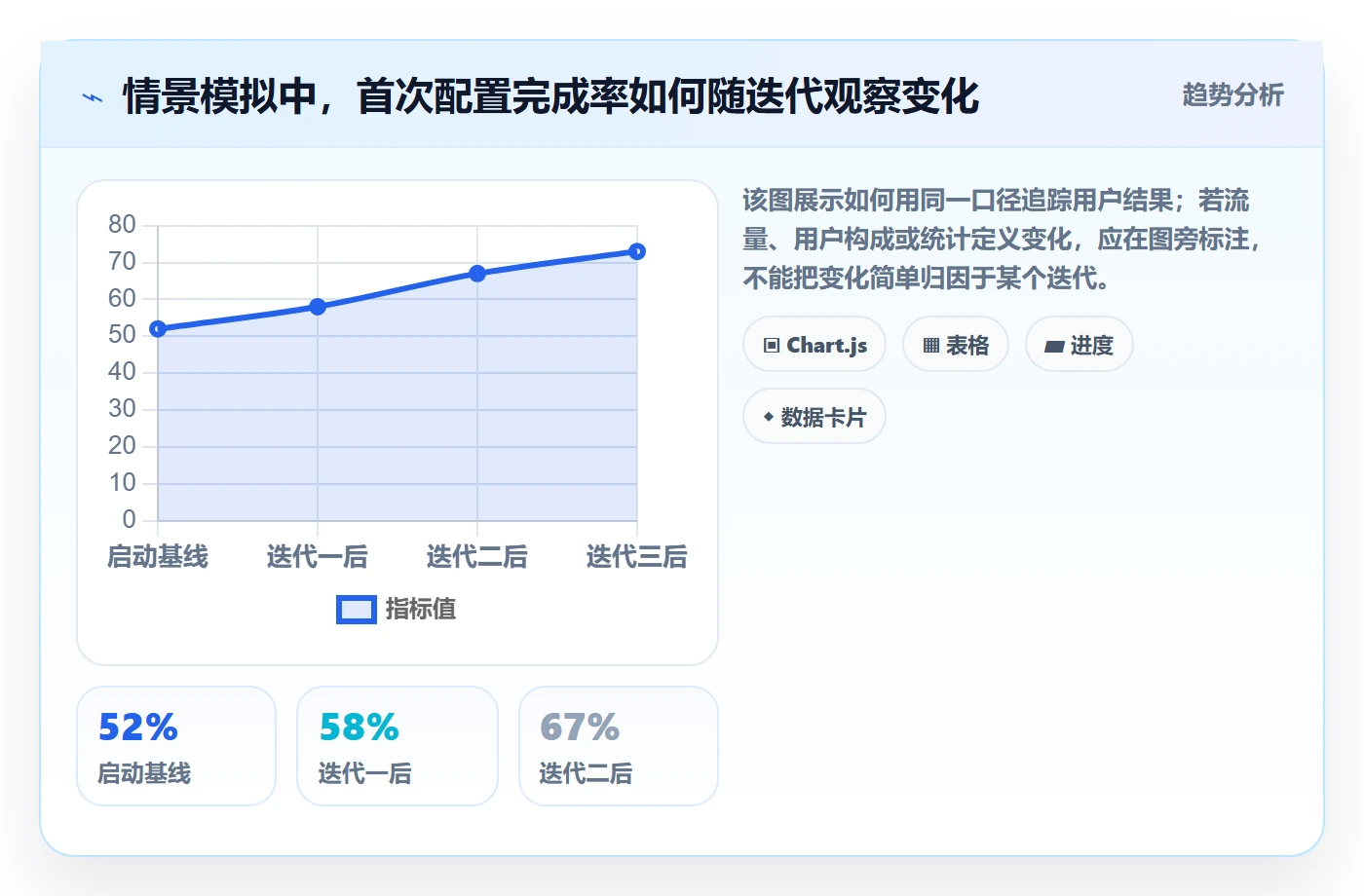Click the 迭代一后 data point on the line
This screenshot has width=1364, height=896.
click(x=318, y=307)
